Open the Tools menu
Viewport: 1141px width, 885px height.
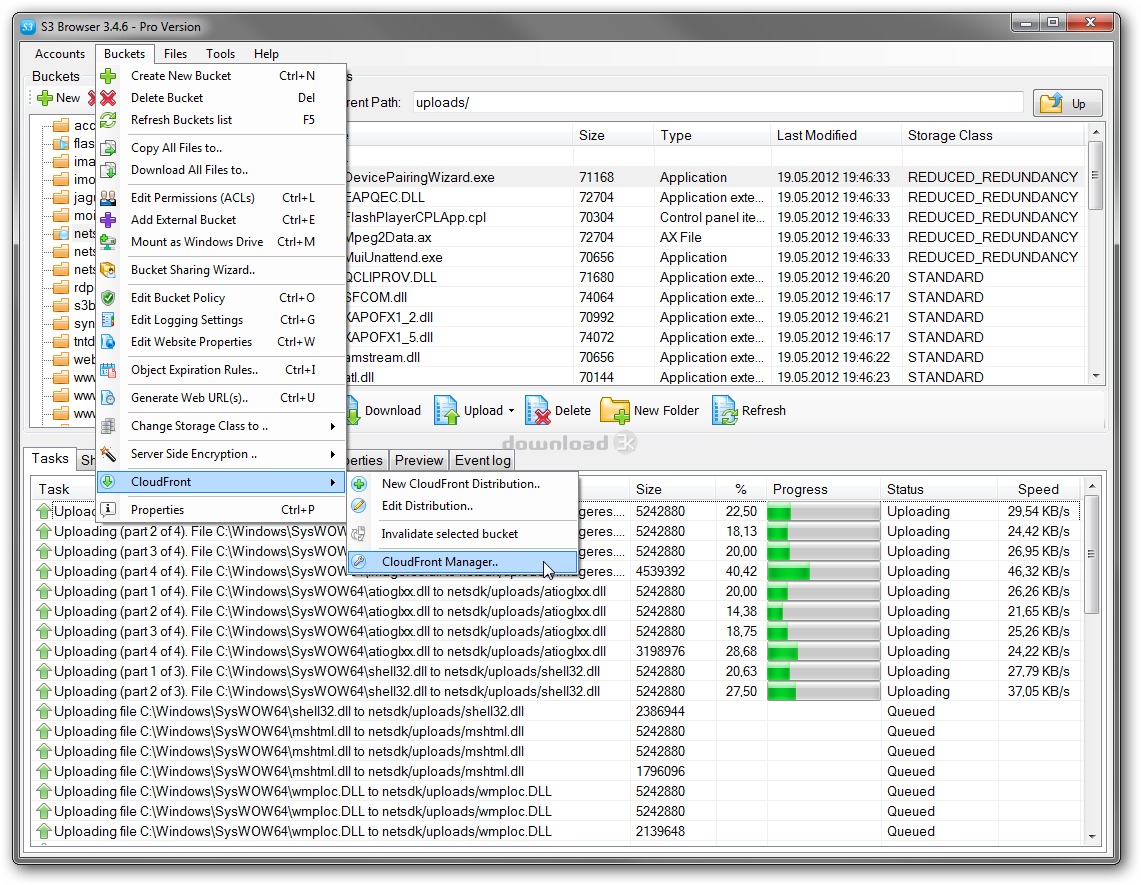[220, 53]
